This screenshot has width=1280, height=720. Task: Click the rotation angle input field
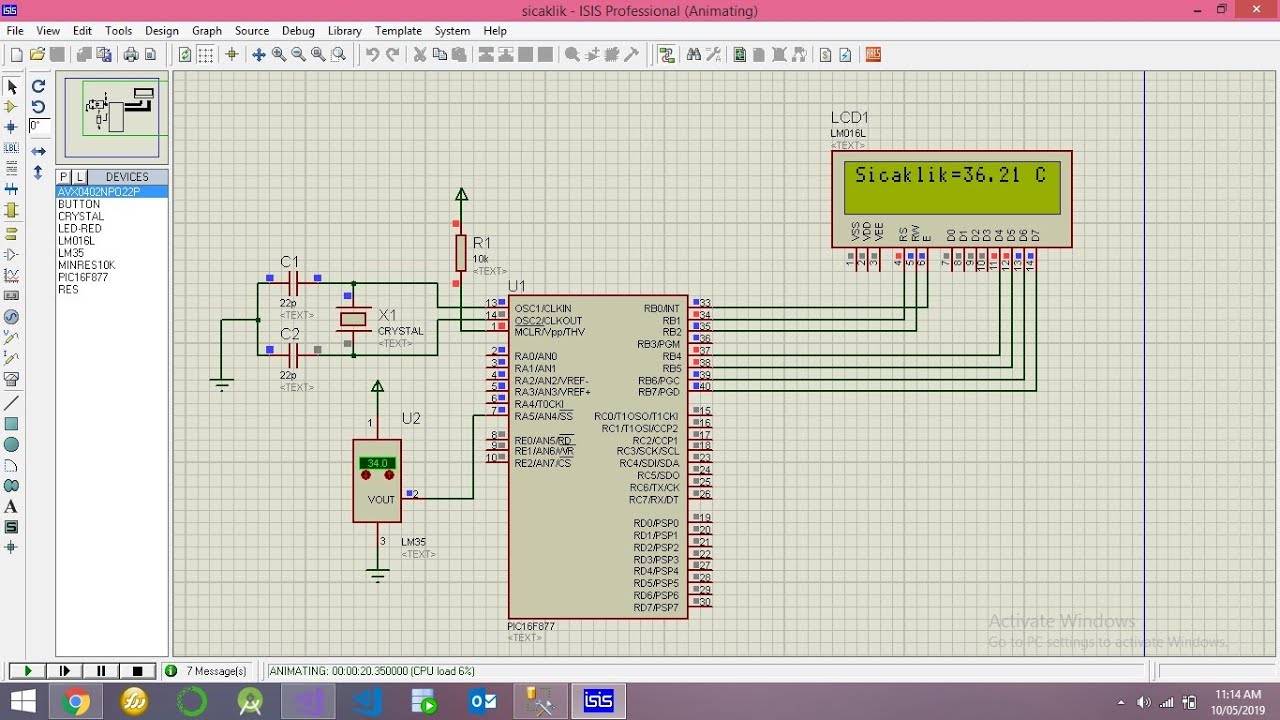click(x=39, y=126)
